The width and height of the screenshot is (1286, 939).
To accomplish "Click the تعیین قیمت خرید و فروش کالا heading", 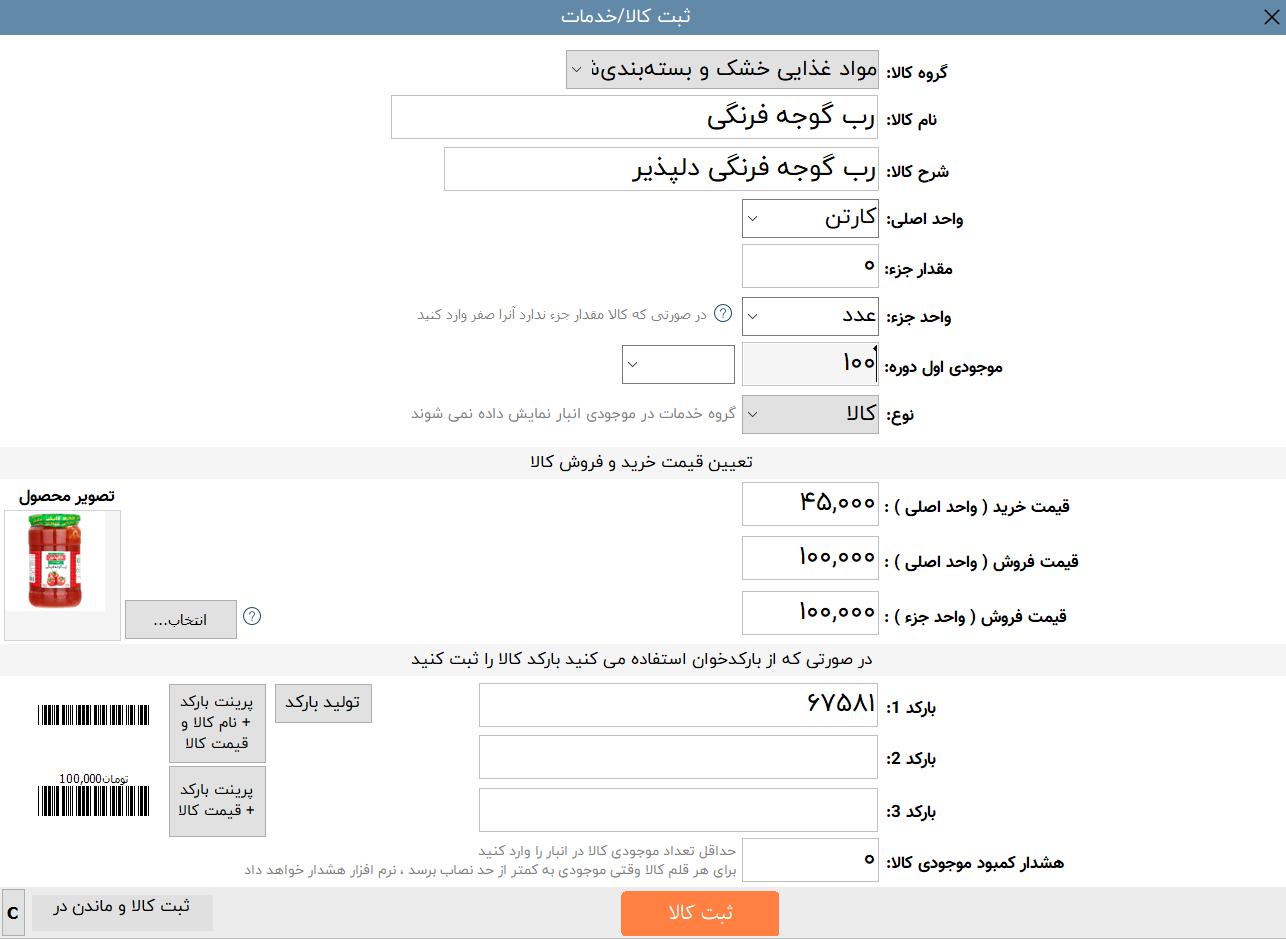I will pos(641,462).
